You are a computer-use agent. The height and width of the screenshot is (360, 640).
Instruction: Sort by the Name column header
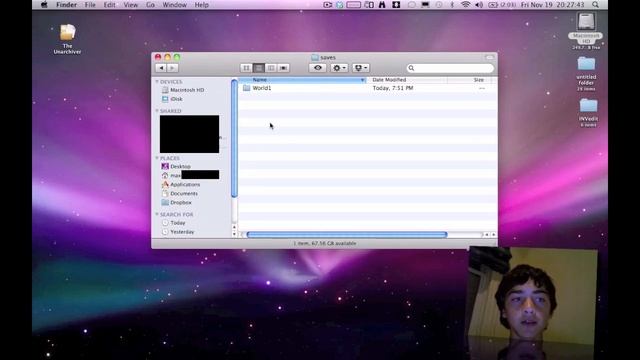click(302, 80)
